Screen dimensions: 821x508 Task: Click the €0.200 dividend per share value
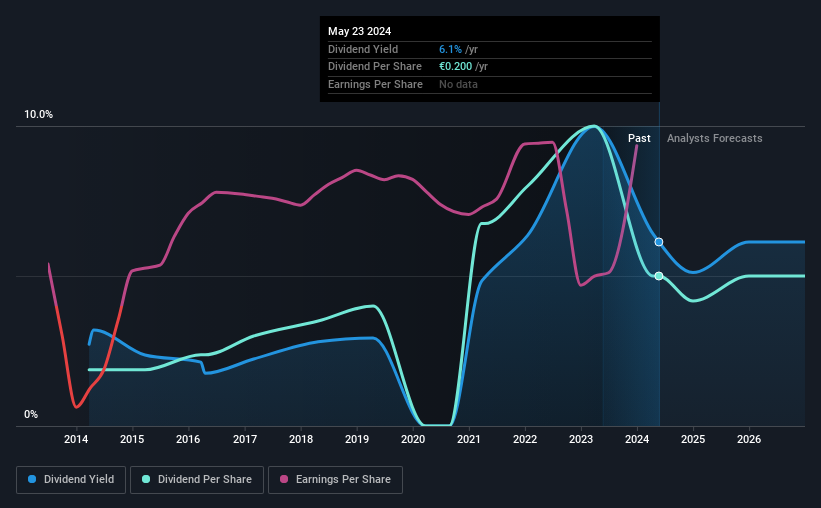[x=456, y=67]
